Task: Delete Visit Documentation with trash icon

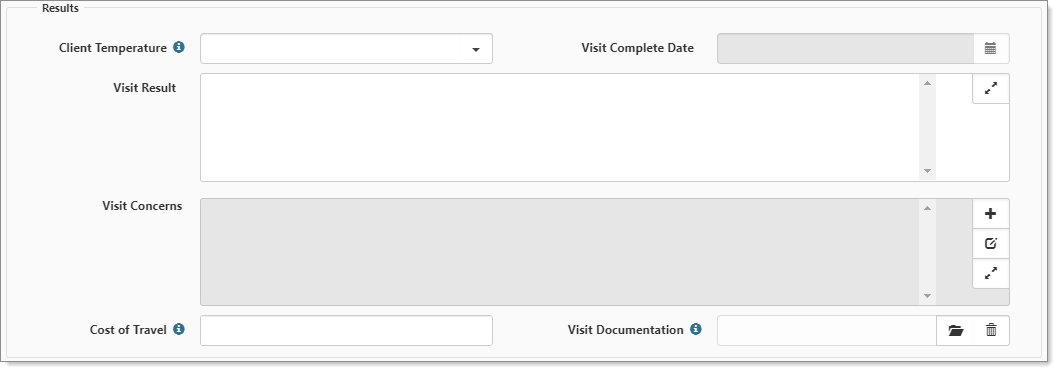Action: pyautogui.click(x=991, y=331)
